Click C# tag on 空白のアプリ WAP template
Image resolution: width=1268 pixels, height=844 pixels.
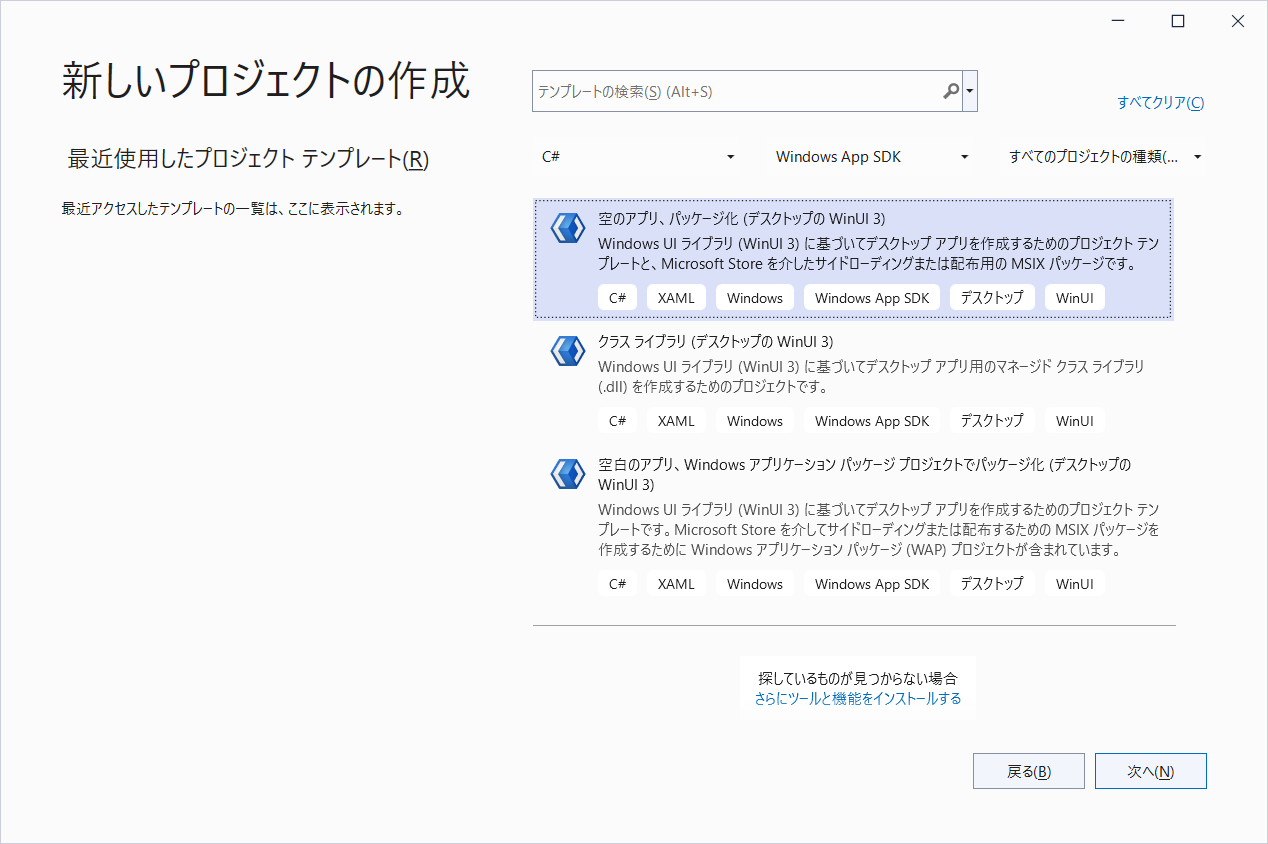(617, 584)
